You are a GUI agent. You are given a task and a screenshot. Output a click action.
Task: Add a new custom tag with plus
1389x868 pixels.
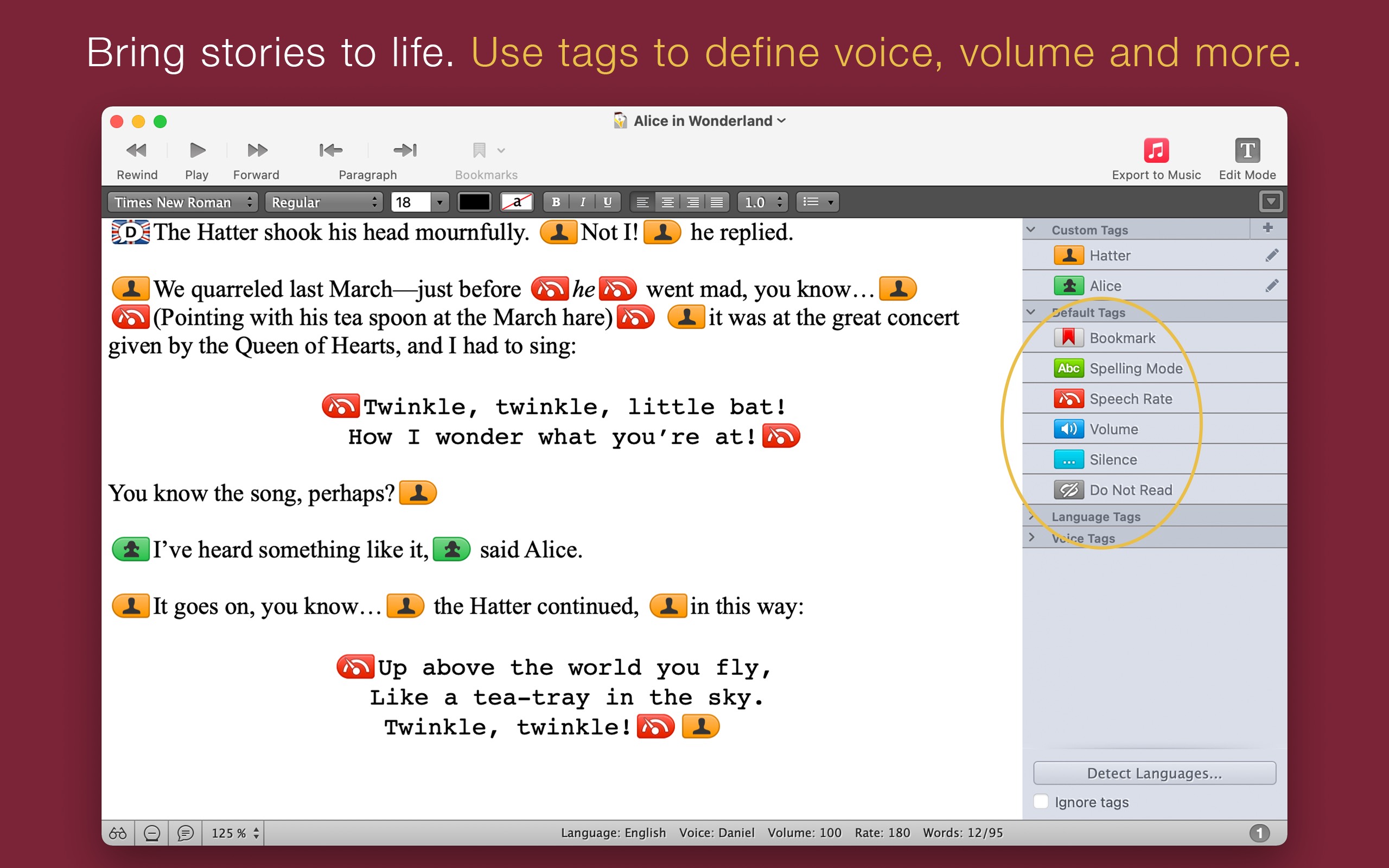click(x=1268, y=228)
